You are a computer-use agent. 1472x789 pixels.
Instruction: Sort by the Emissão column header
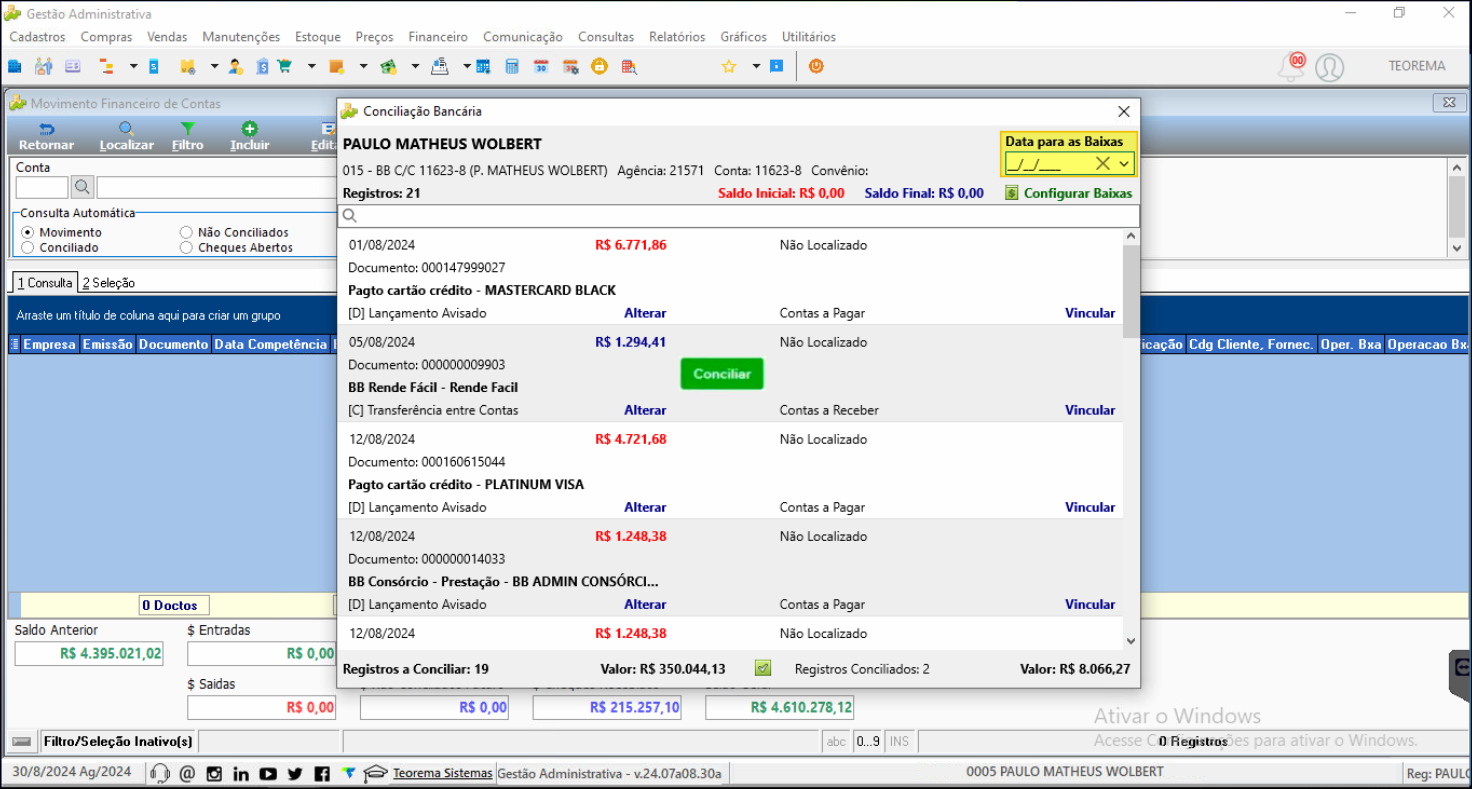[107, 344]
